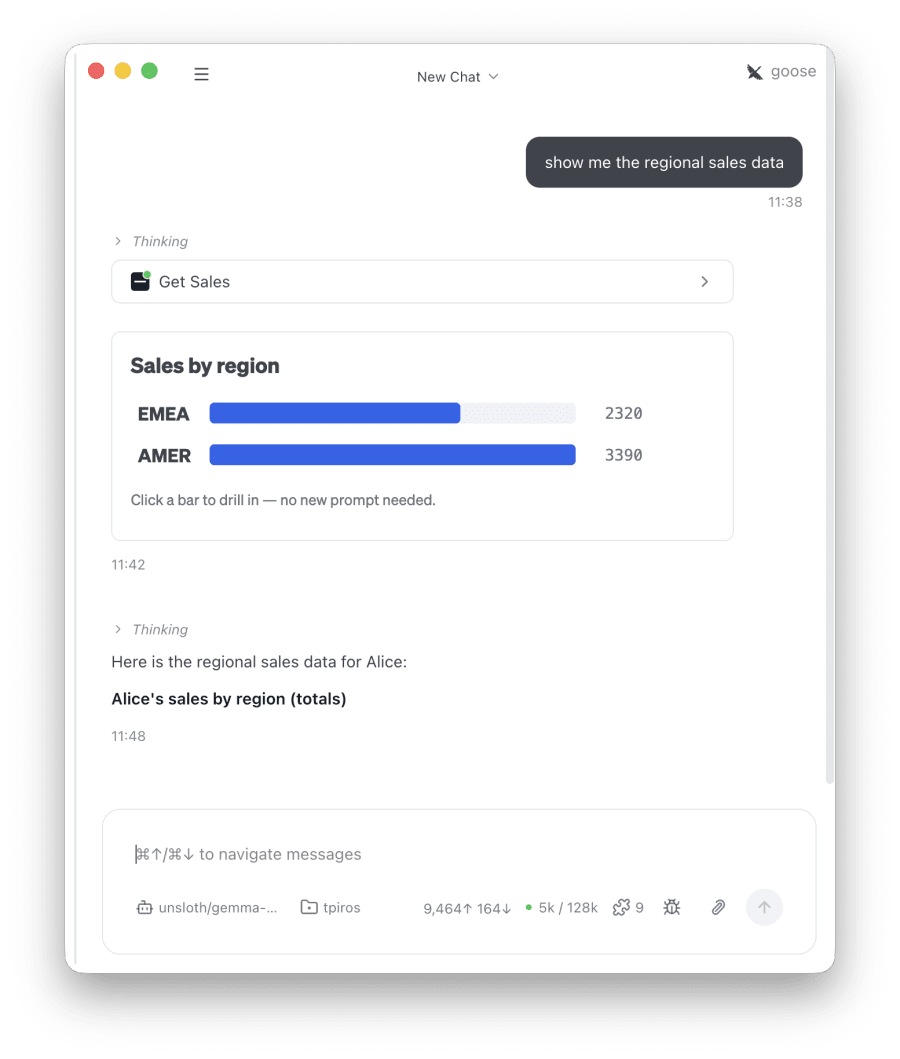The width and height of the screenshot is (900, 1059).
Task: Expand the Get Sales tool chevron
Action: click(x=704, y=282)
